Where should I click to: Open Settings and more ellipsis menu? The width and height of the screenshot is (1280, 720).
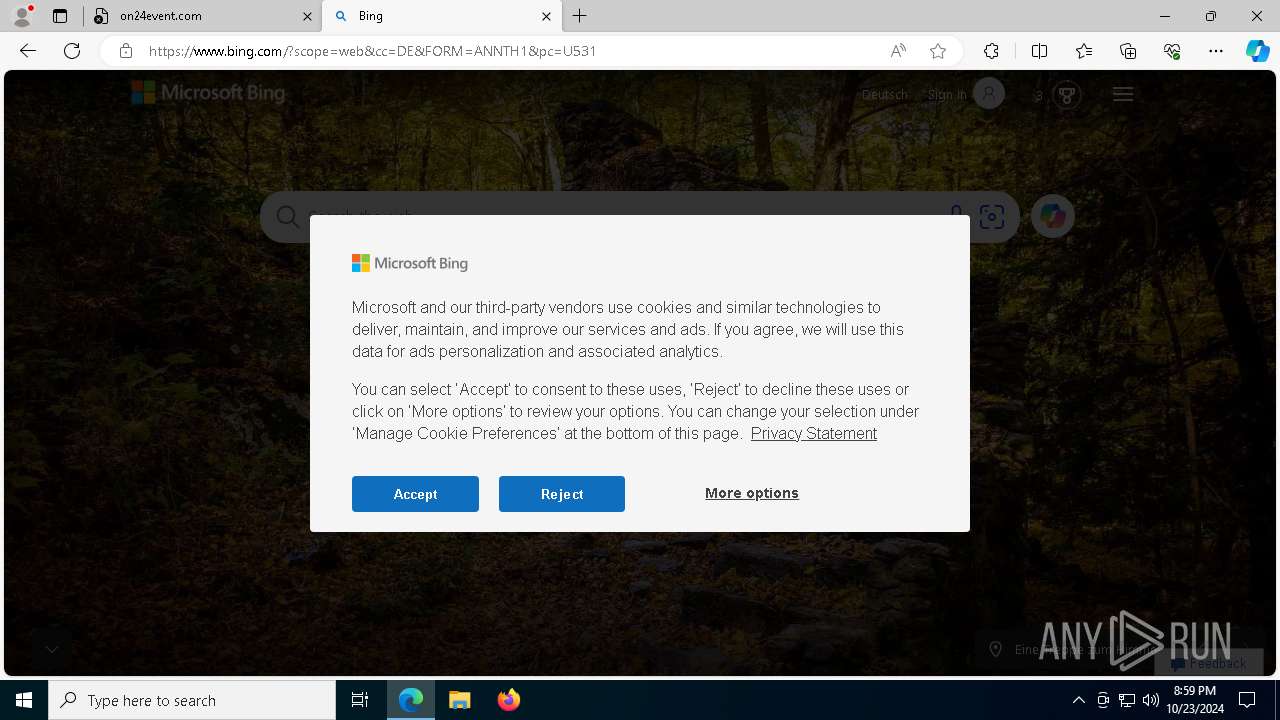tap(1216, 51)
